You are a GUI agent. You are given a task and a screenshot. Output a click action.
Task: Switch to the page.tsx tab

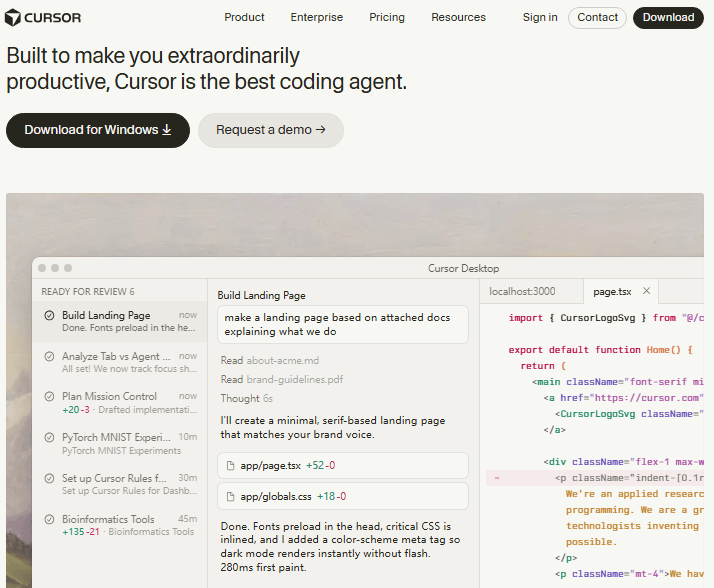tap(612, 291)
